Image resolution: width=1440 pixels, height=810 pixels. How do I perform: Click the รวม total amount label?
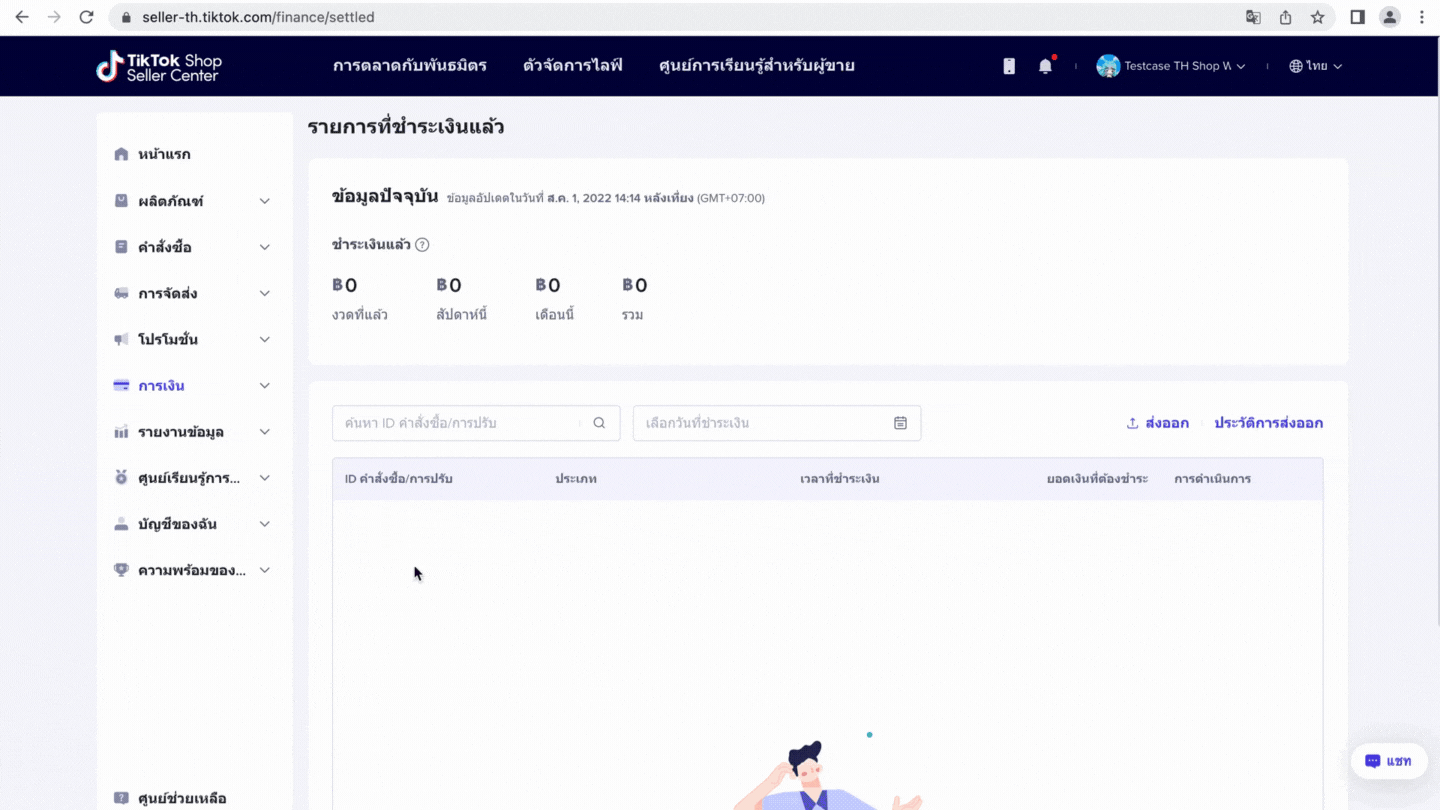[633, 315]
